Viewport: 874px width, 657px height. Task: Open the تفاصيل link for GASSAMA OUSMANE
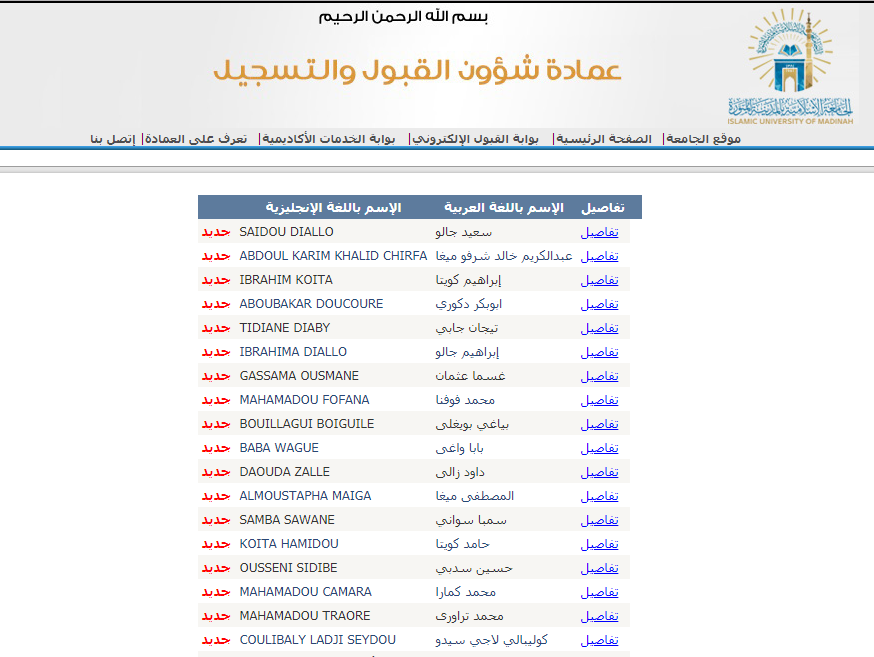point(599,376)
